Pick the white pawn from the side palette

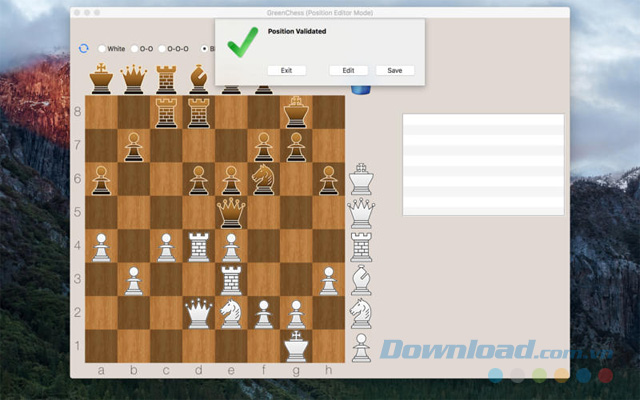361,348
